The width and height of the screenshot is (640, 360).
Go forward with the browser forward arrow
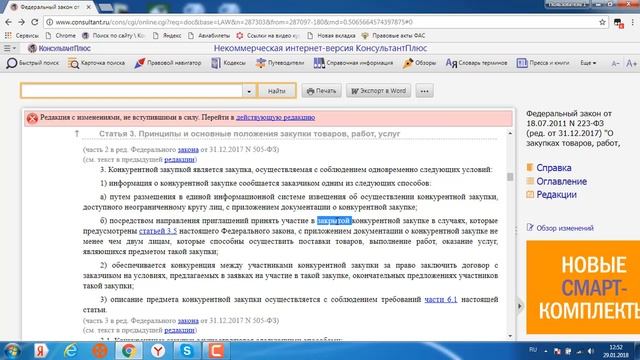(22, 22)
